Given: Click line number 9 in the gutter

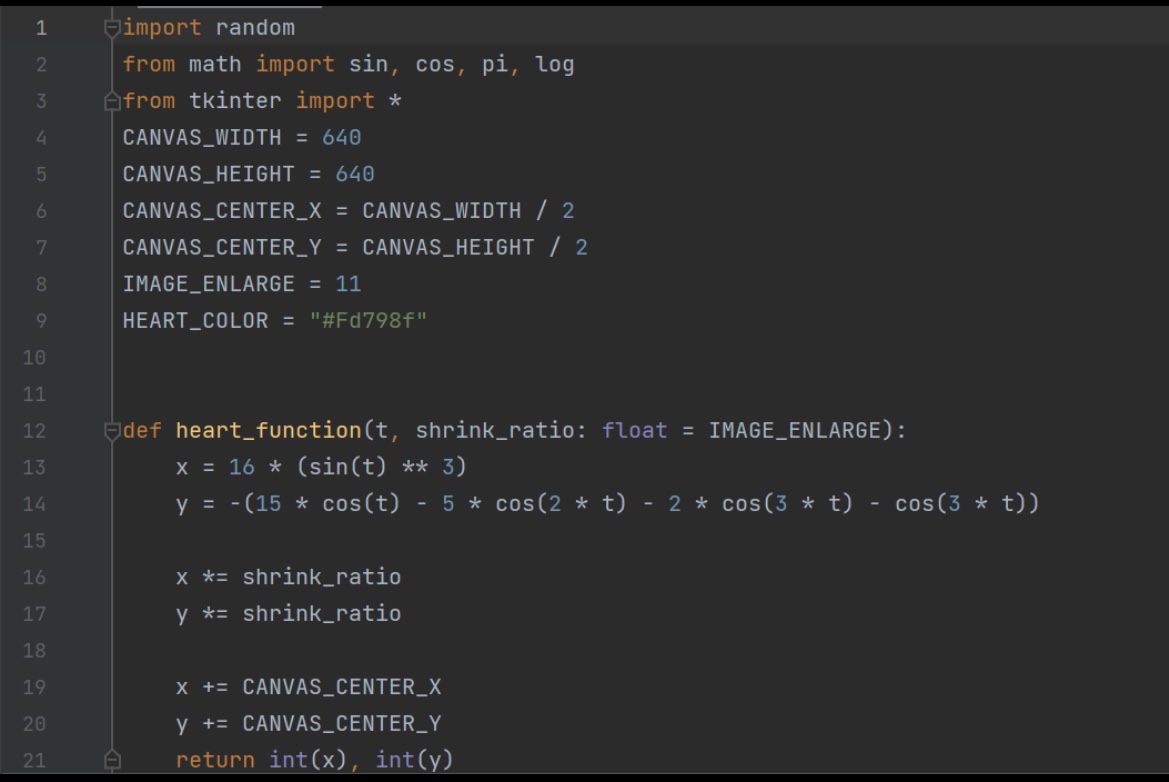Looking at the screenshot, I should tap(41, 320).
